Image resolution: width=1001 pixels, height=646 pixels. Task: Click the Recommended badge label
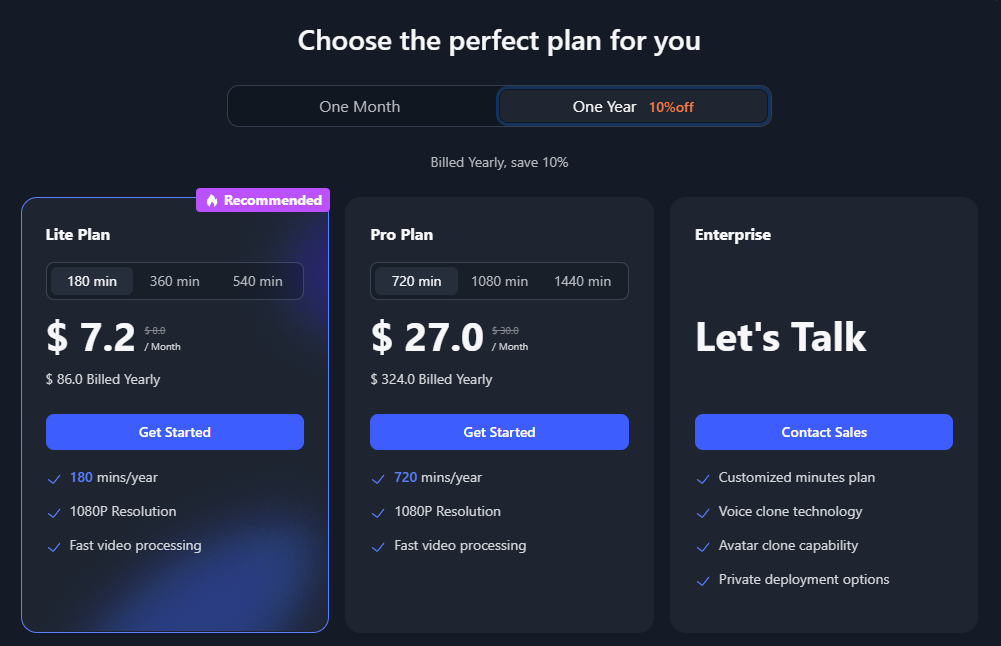272,201
